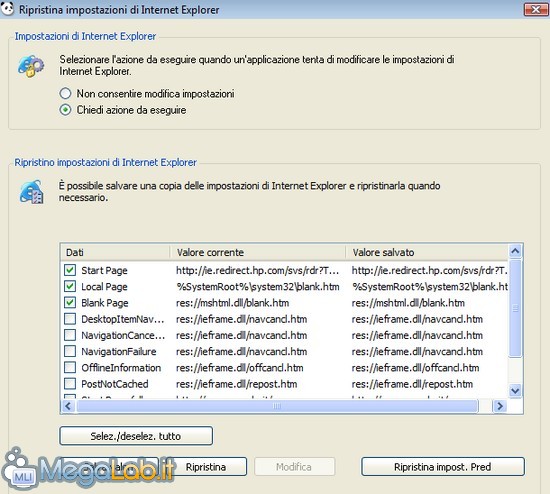Viewport: 550px width, 494px height.
Task: Sort list by 'Dati' column header
Action: click(115, 252)
